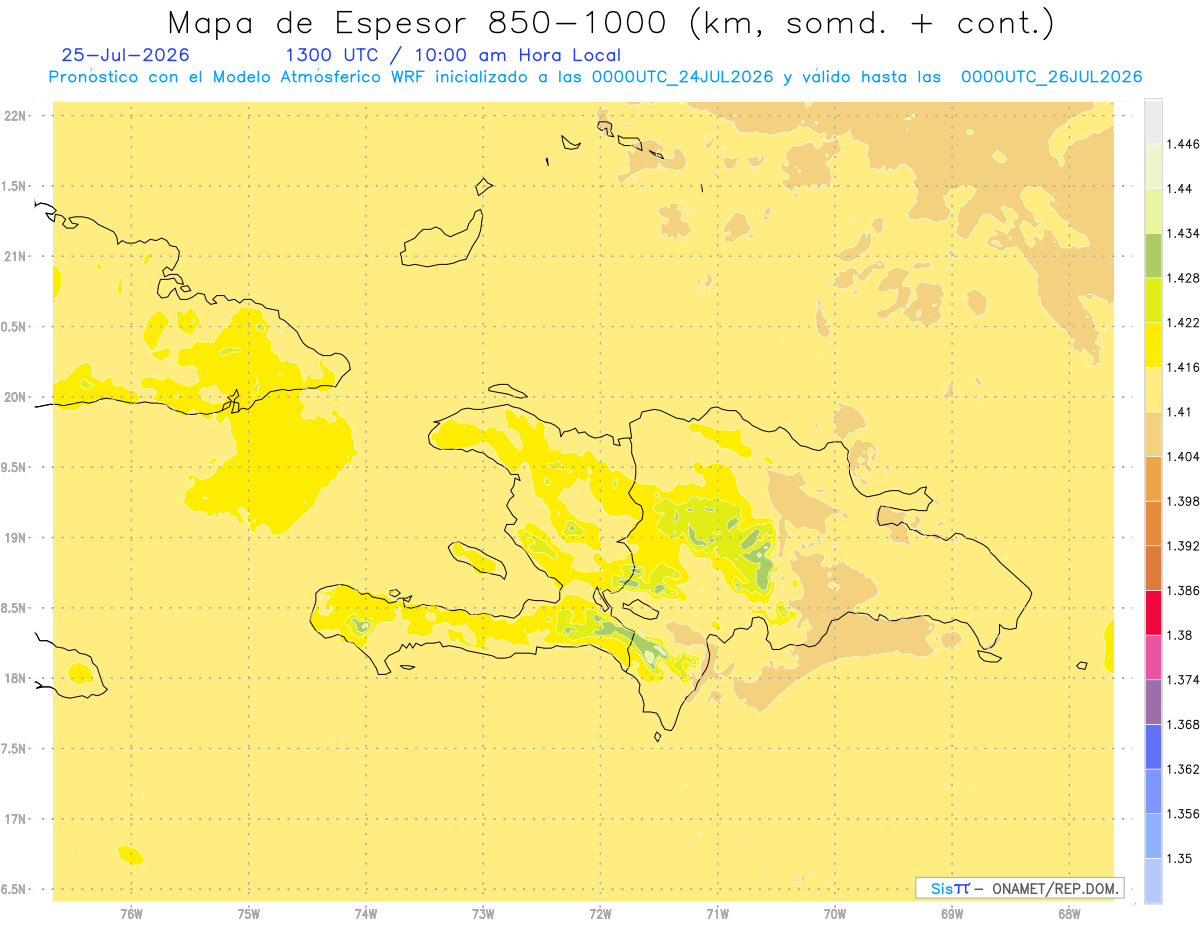Click the '19N' latitude label
Screen dimensions: 1200x927
pos(16,537)
